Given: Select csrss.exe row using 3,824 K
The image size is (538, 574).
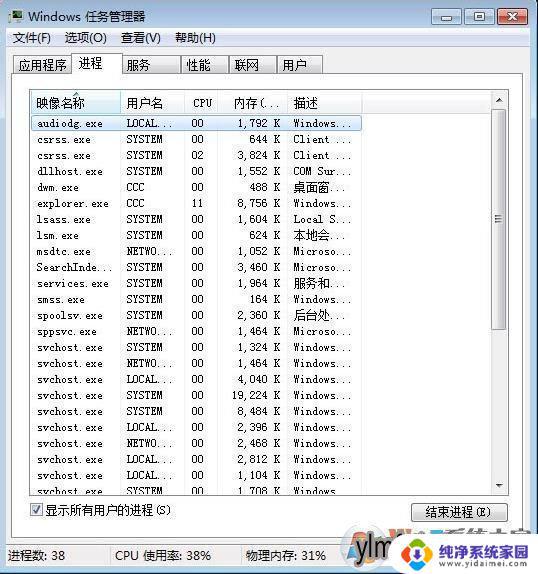Looking at the screenshot, I should click(196, 155).
